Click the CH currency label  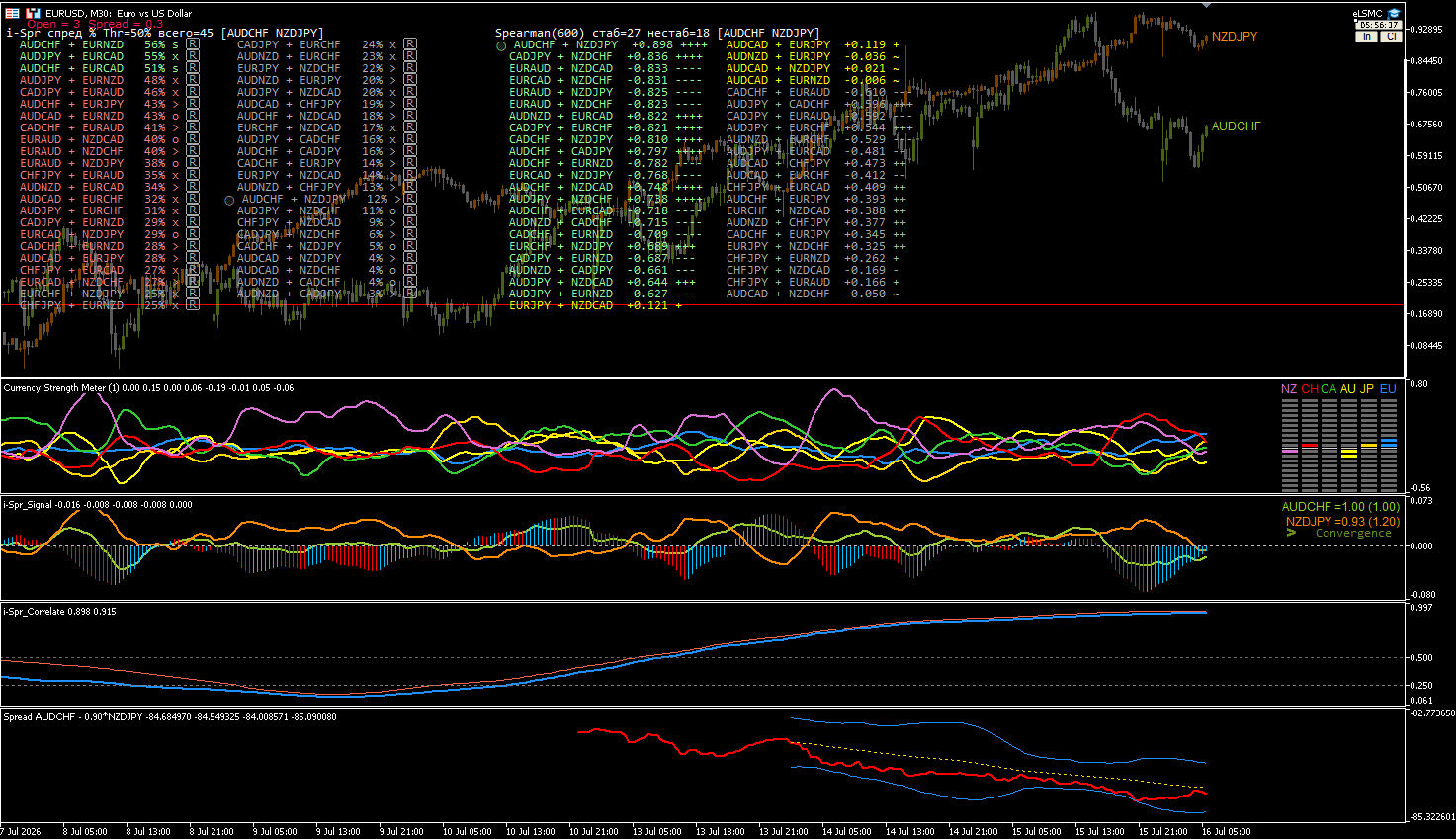1310,389
